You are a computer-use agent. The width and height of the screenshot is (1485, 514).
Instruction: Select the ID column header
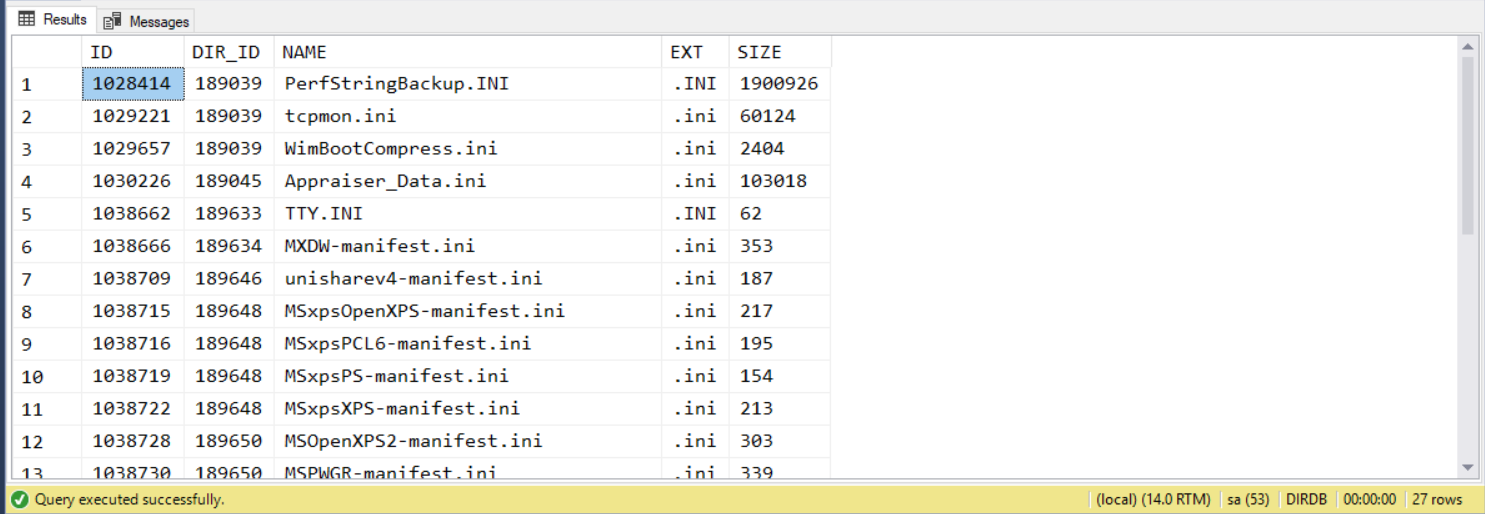(132, 52)
